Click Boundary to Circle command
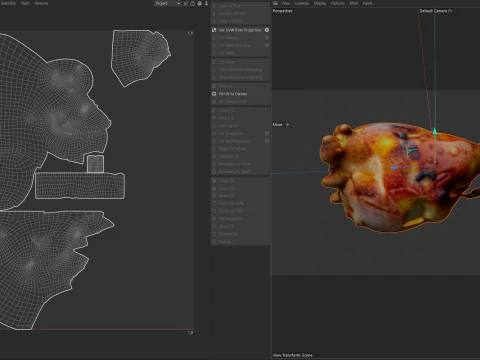This screenshot has width=480, height=360. (x=235, y=164)
